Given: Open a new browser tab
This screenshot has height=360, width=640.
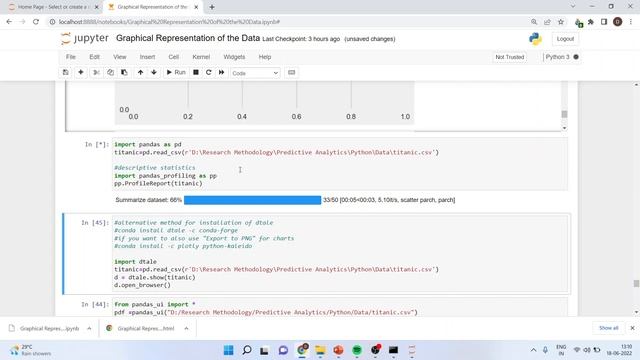Looking at the screenshot, I should coord(212,7).
